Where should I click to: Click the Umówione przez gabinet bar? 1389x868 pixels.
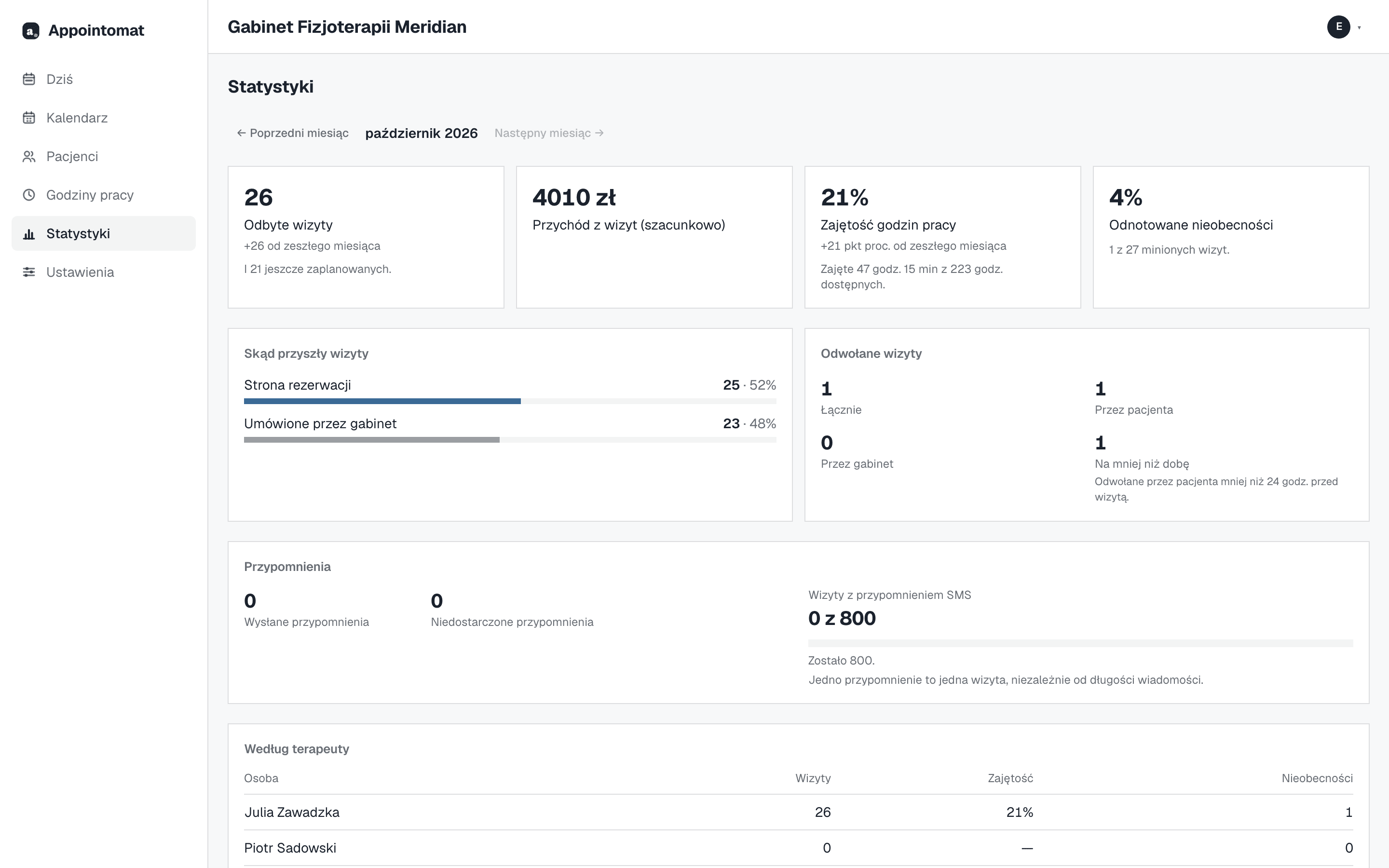click(x=510, y=440)
